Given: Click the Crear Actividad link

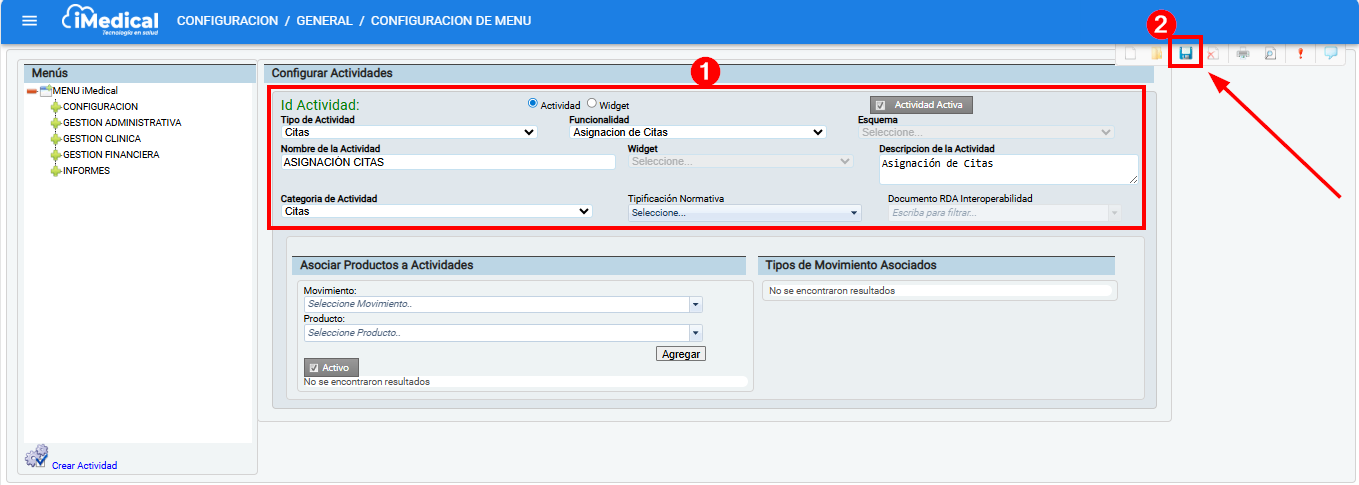Looking at the screenshot, I should click(x=84, y=465).
